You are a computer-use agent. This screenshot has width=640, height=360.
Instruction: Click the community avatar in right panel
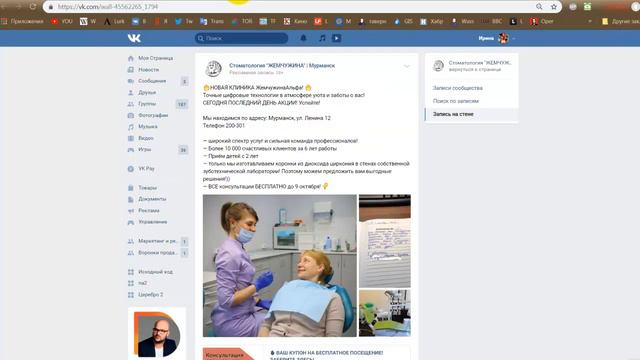[438, 66]
